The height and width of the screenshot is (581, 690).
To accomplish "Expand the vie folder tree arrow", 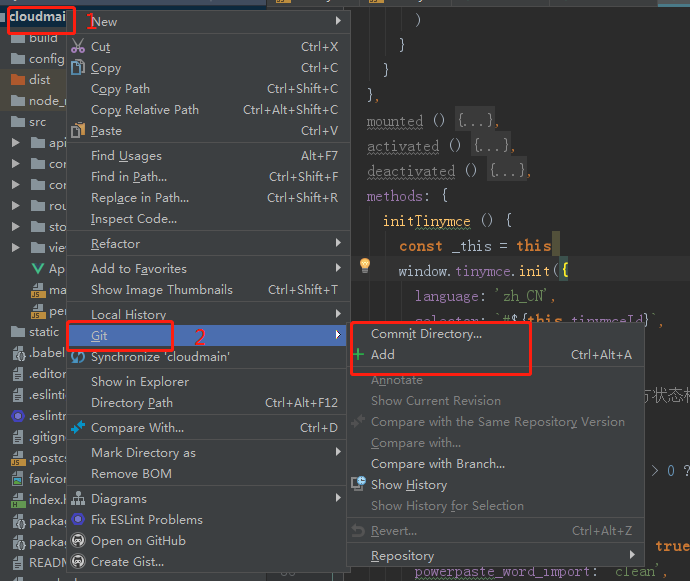I will point(15,247).
